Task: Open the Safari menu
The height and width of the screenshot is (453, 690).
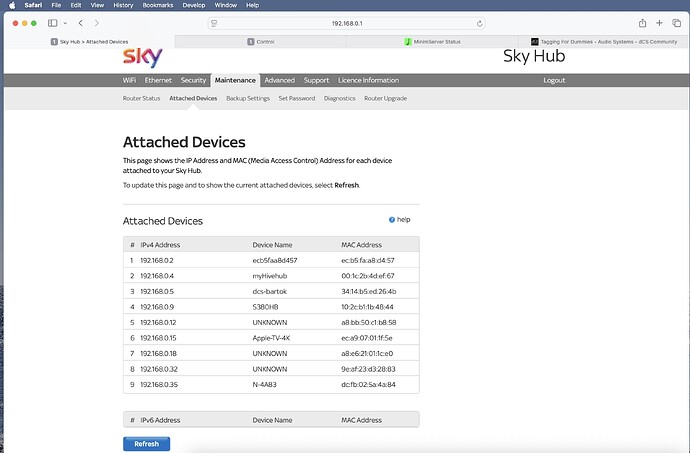Action: tap(33, 5)
